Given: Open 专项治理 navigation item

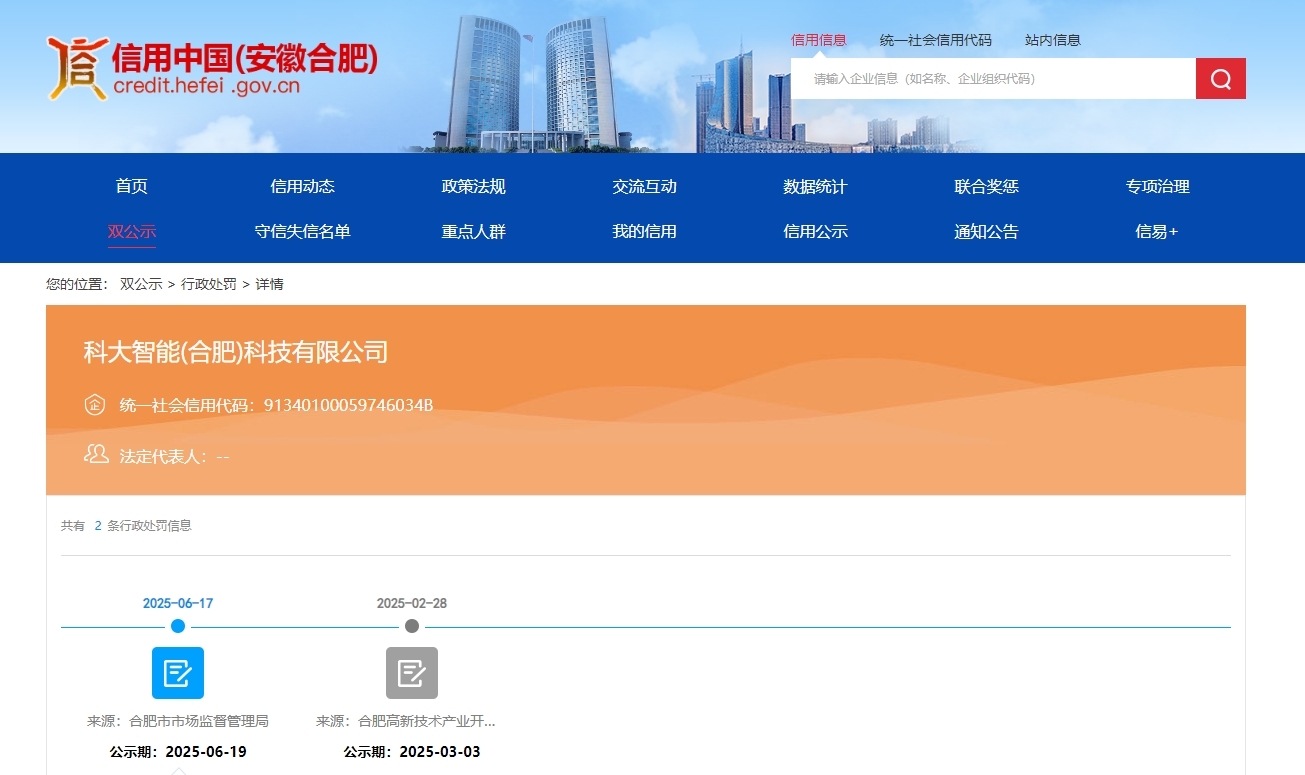Looking at the screenshot, I should pyautogui.click(x=1157, y=186).
